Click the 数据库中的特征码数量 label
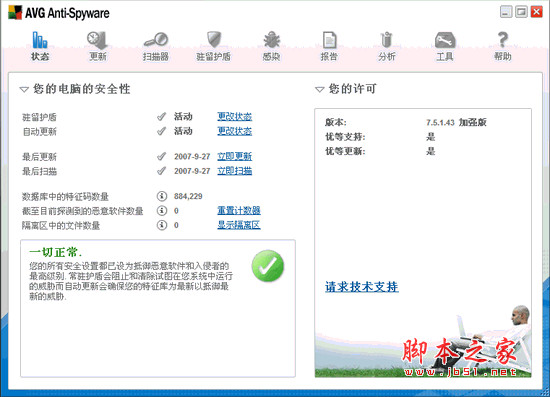This screenshot has height=397, width=550. (65, 196)
